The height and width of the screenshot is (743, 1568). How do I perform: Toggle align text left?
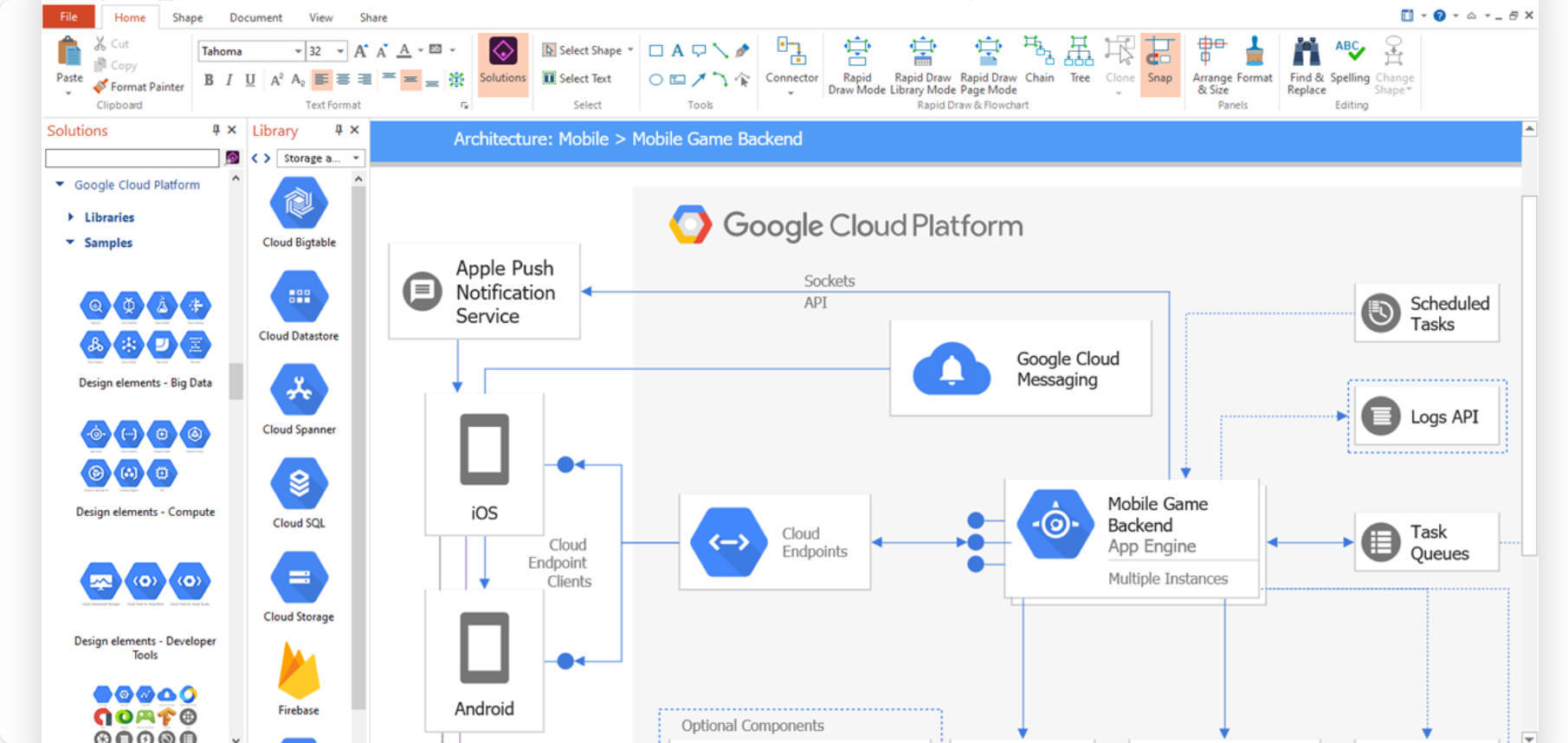321,80
